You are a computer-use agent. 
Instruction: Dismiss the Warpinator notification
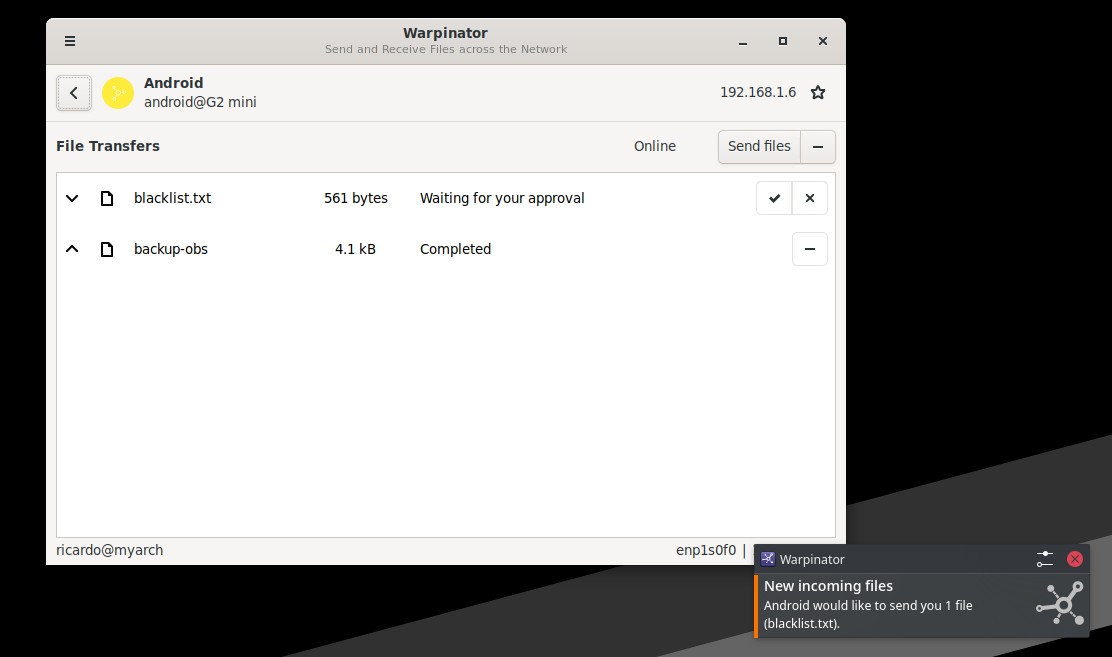(x=1075, y=559)
